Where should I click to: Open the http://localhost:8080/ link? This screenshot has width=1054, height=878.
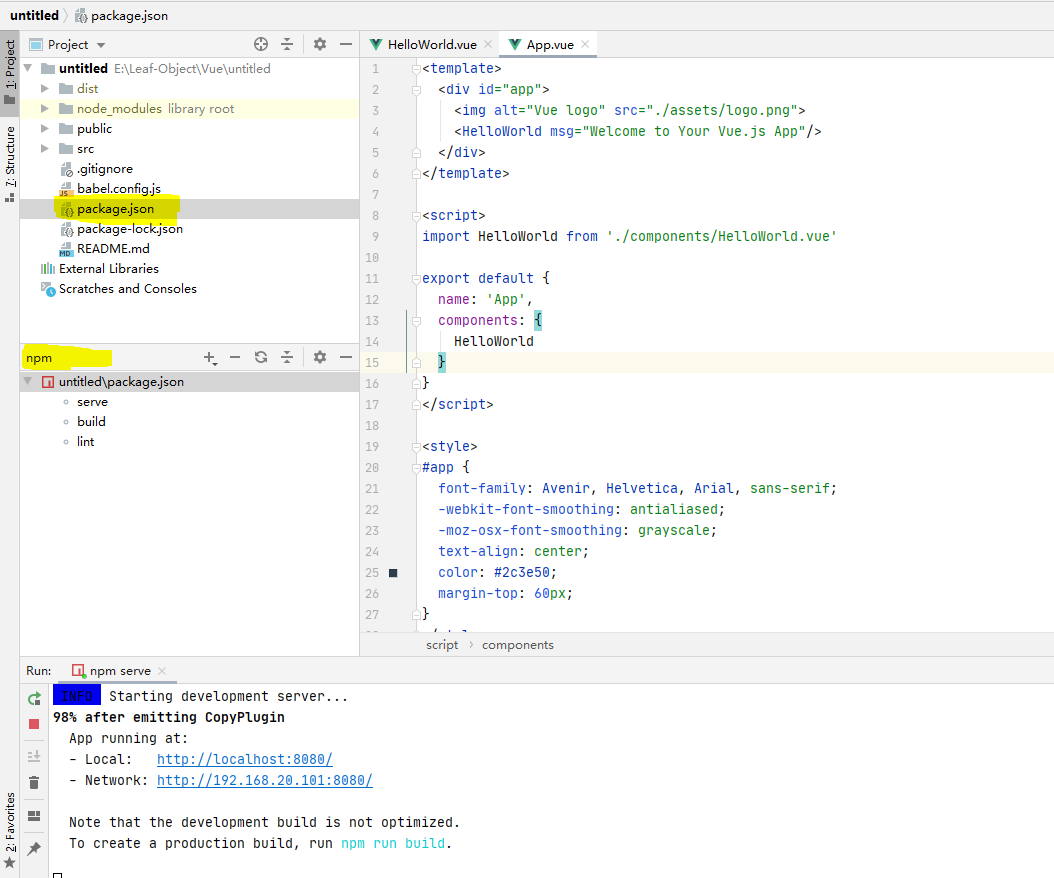244,760
